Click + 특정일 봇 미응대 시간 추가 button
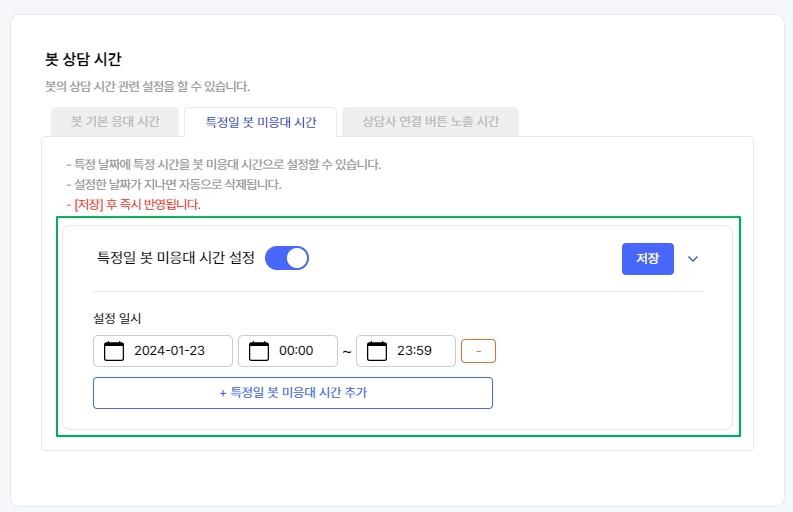 click(293, 393)
